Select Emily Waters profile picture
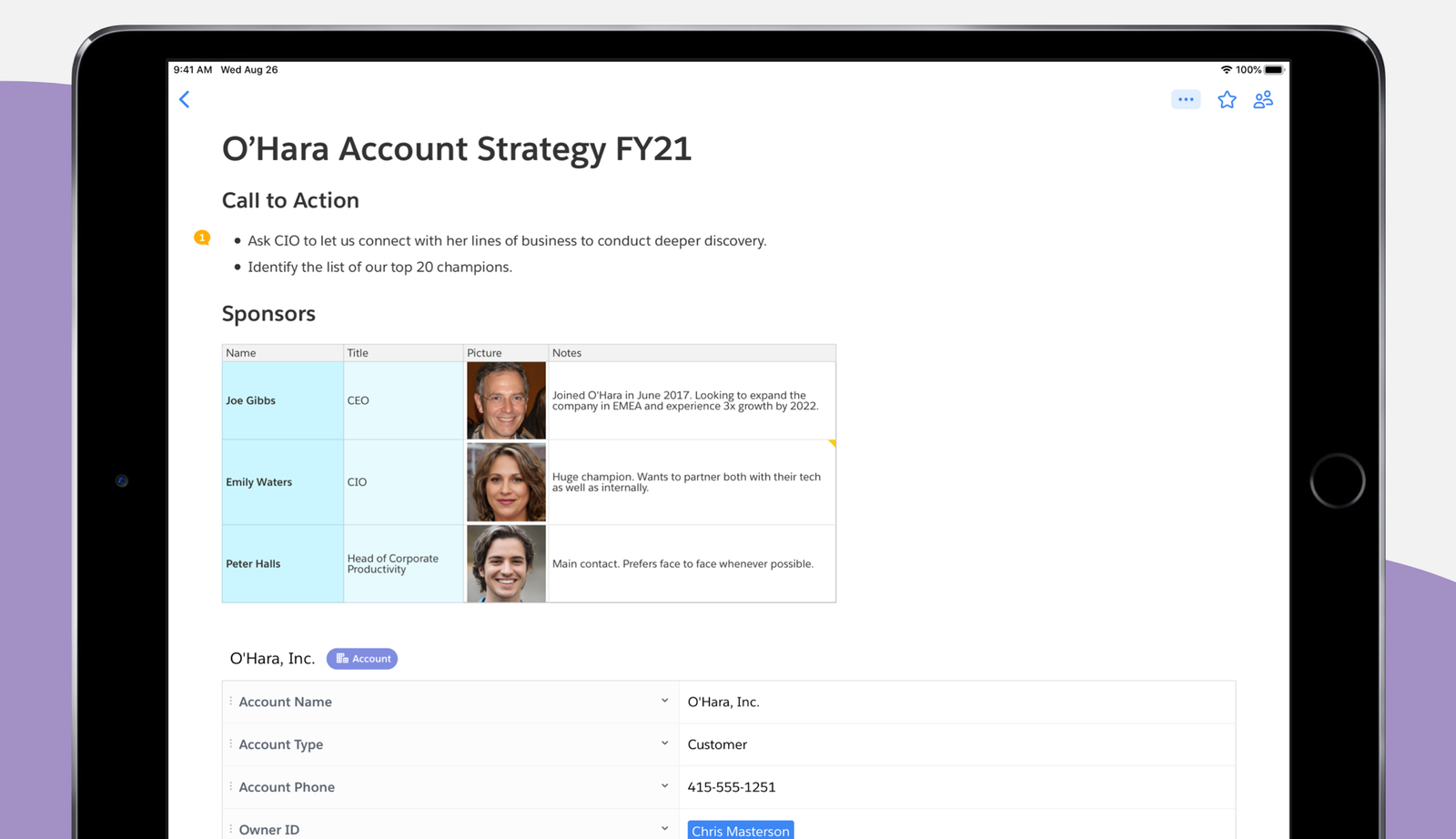Viewport: 1456px width, 839px height. [506, 482]
